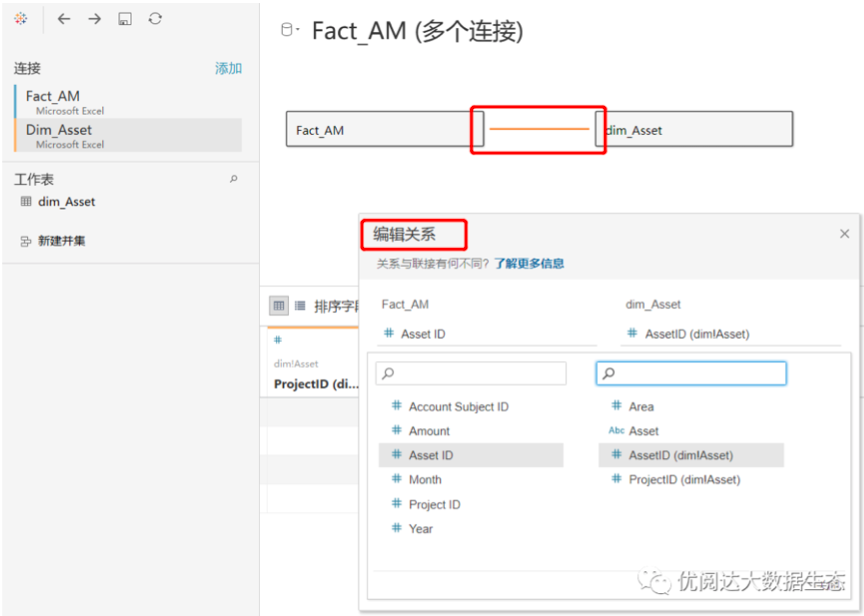Screen dimensions: 864x616
Task: Refresh the data source
Action: (155, 19)
